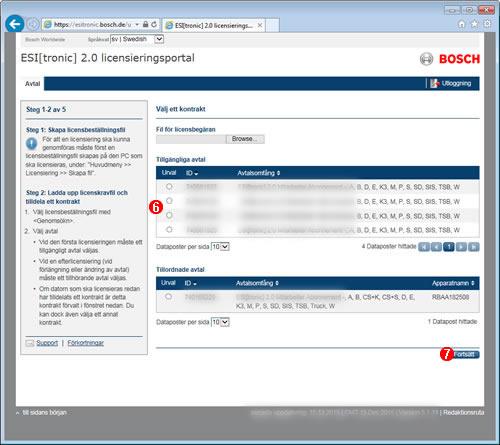500x445 pixels.
Task: Open browser tools gear icon
Action: tap(487, 24)
